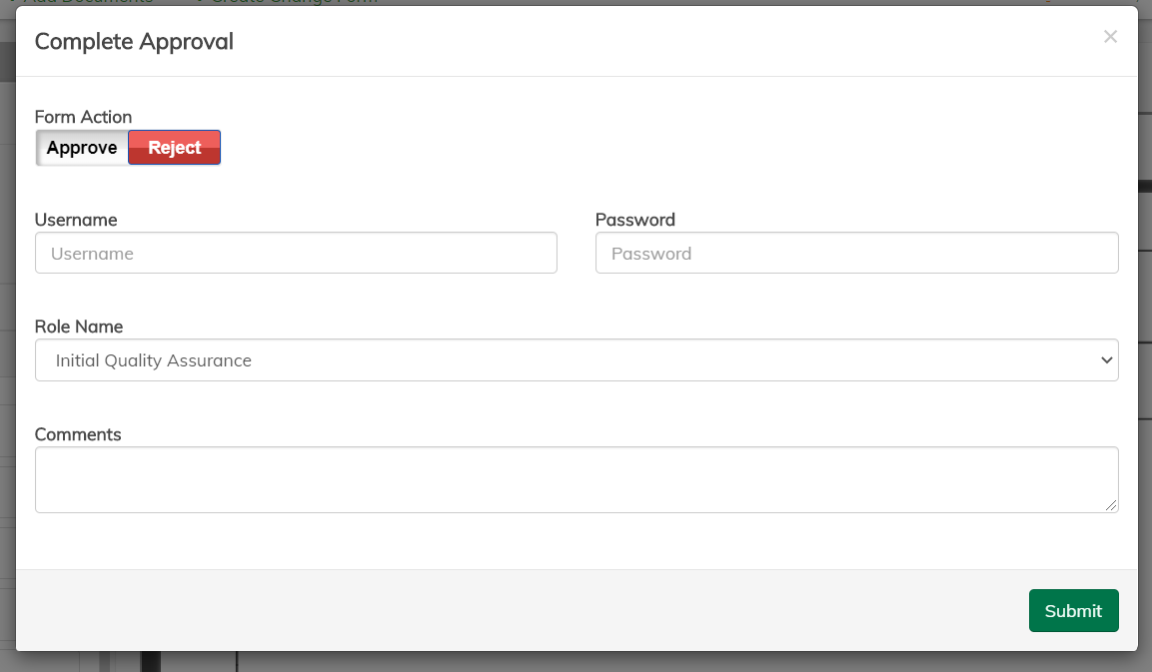The image size is (1152, 672).
Task: Click the dimmed backdrop below the dialog
Action: (600, 662)
